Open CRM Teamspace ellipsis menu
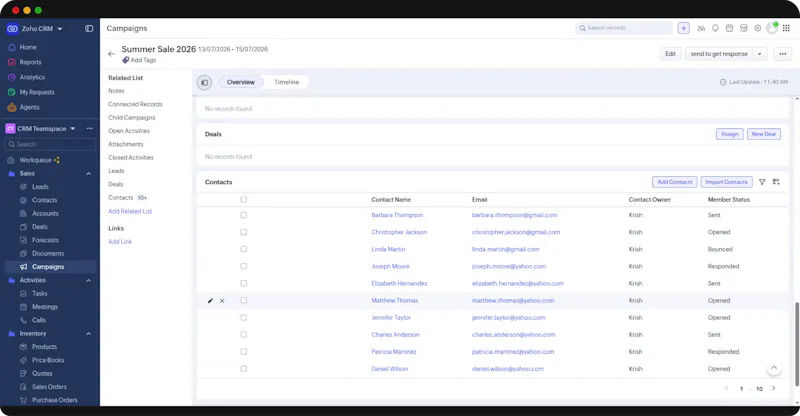The image size is (800, 416). pos(90,129)
